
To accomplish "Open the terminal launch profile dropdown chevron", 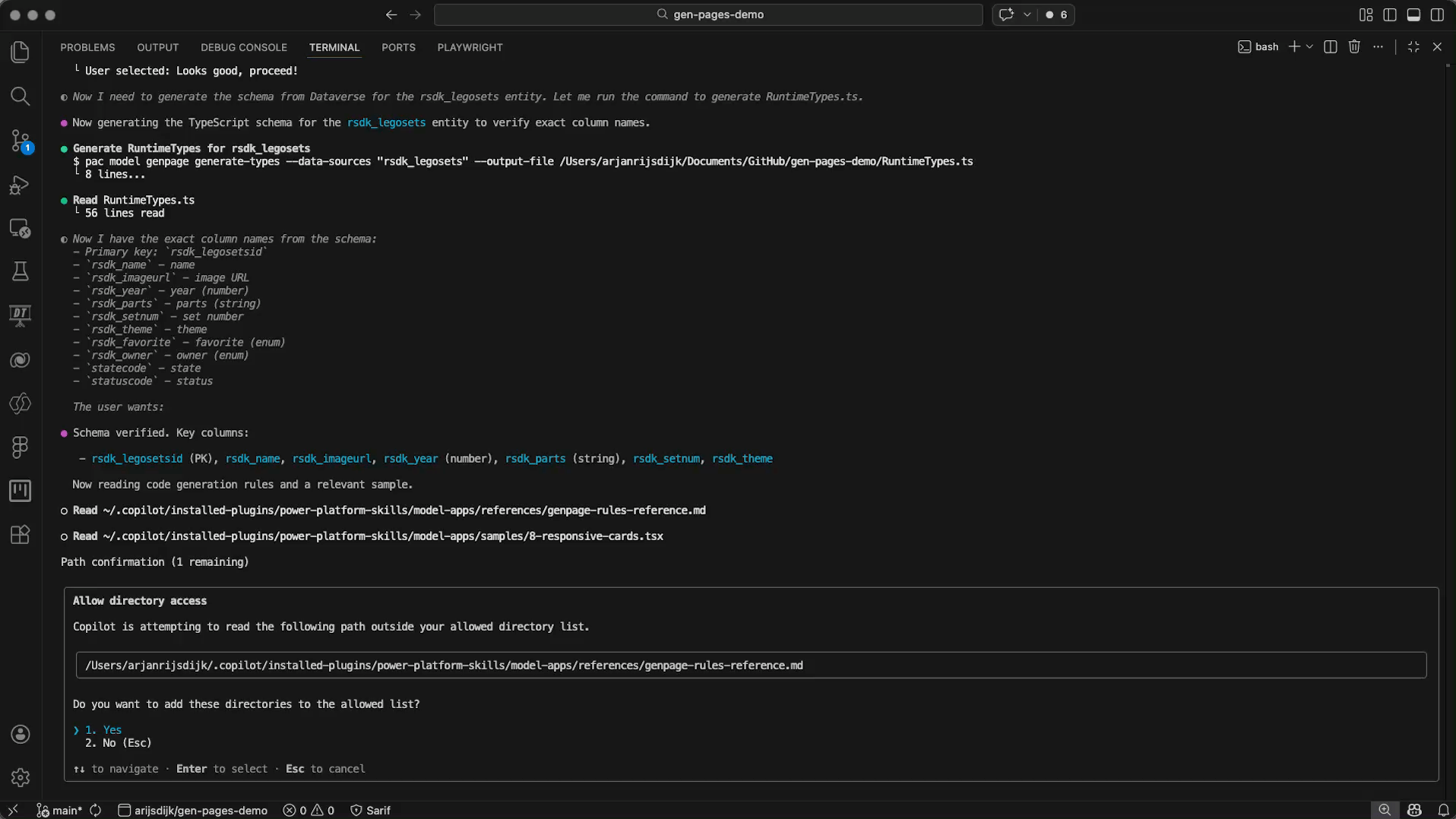I will 1311,46.
